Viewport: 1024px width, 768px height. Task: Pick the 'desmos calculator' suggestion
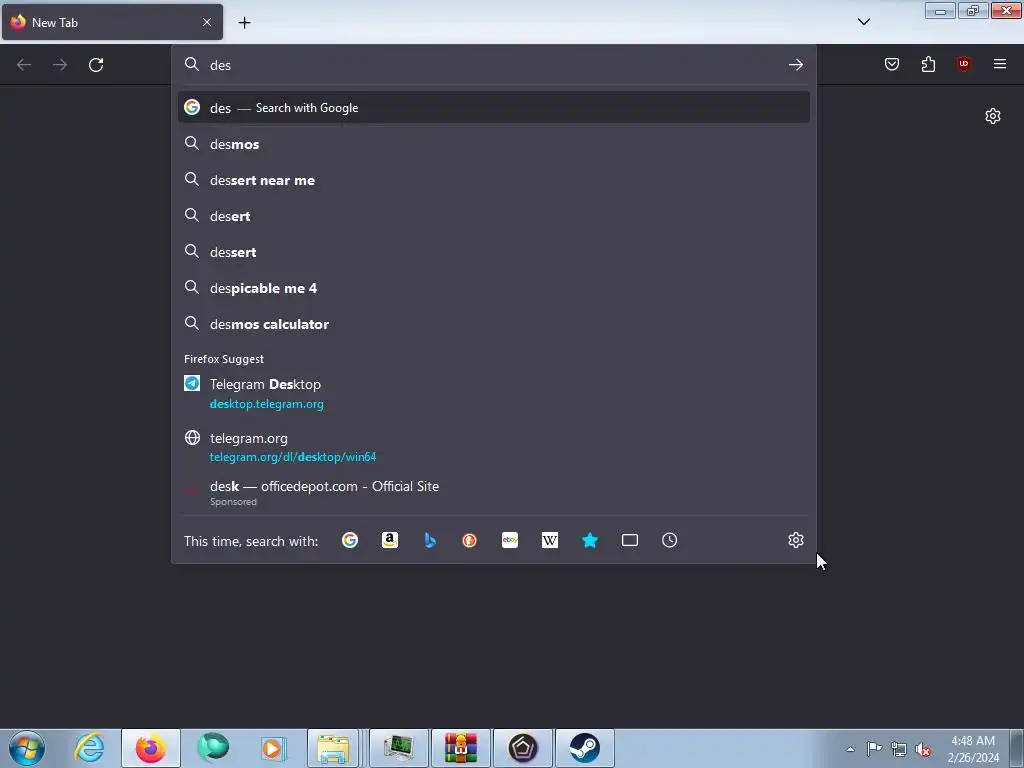[x=494, y=323]
